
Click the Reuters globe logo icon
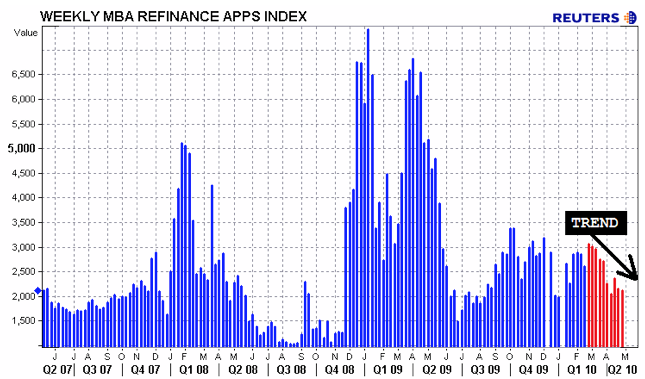click(630, 18)
